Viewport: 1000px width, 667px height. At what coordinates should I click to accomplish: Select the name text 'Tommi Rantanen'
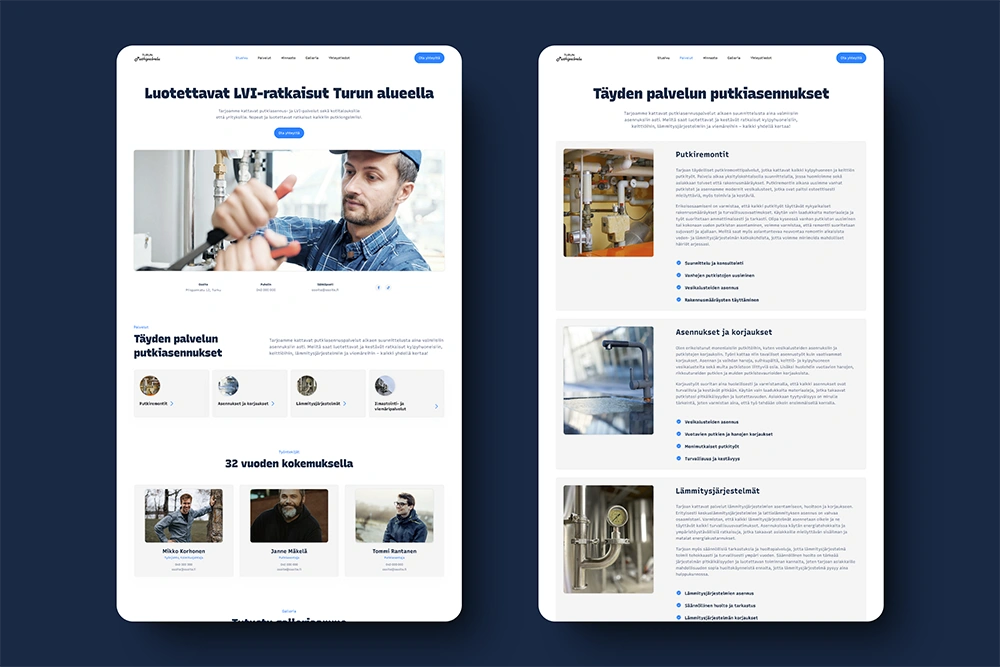coord(394,551)
